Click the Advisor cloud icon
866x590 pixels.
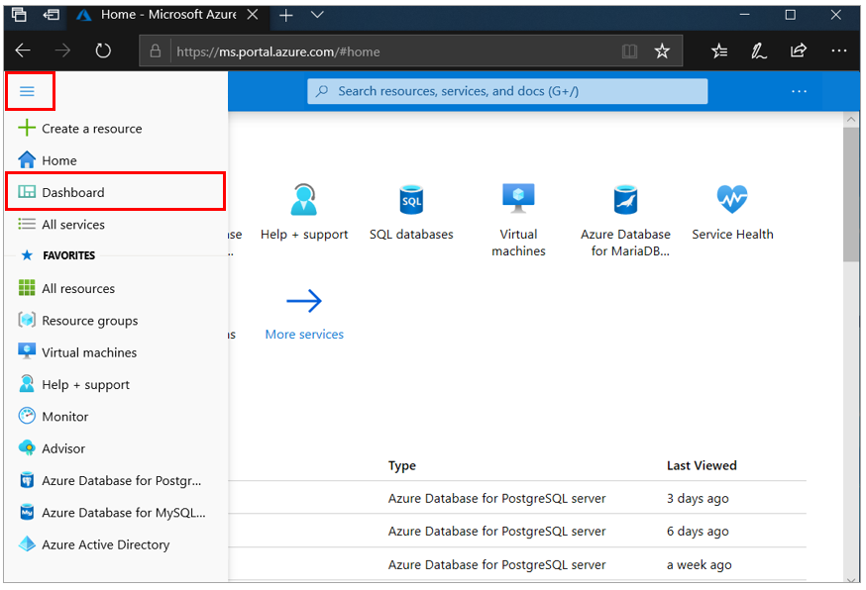coord(27,448)
